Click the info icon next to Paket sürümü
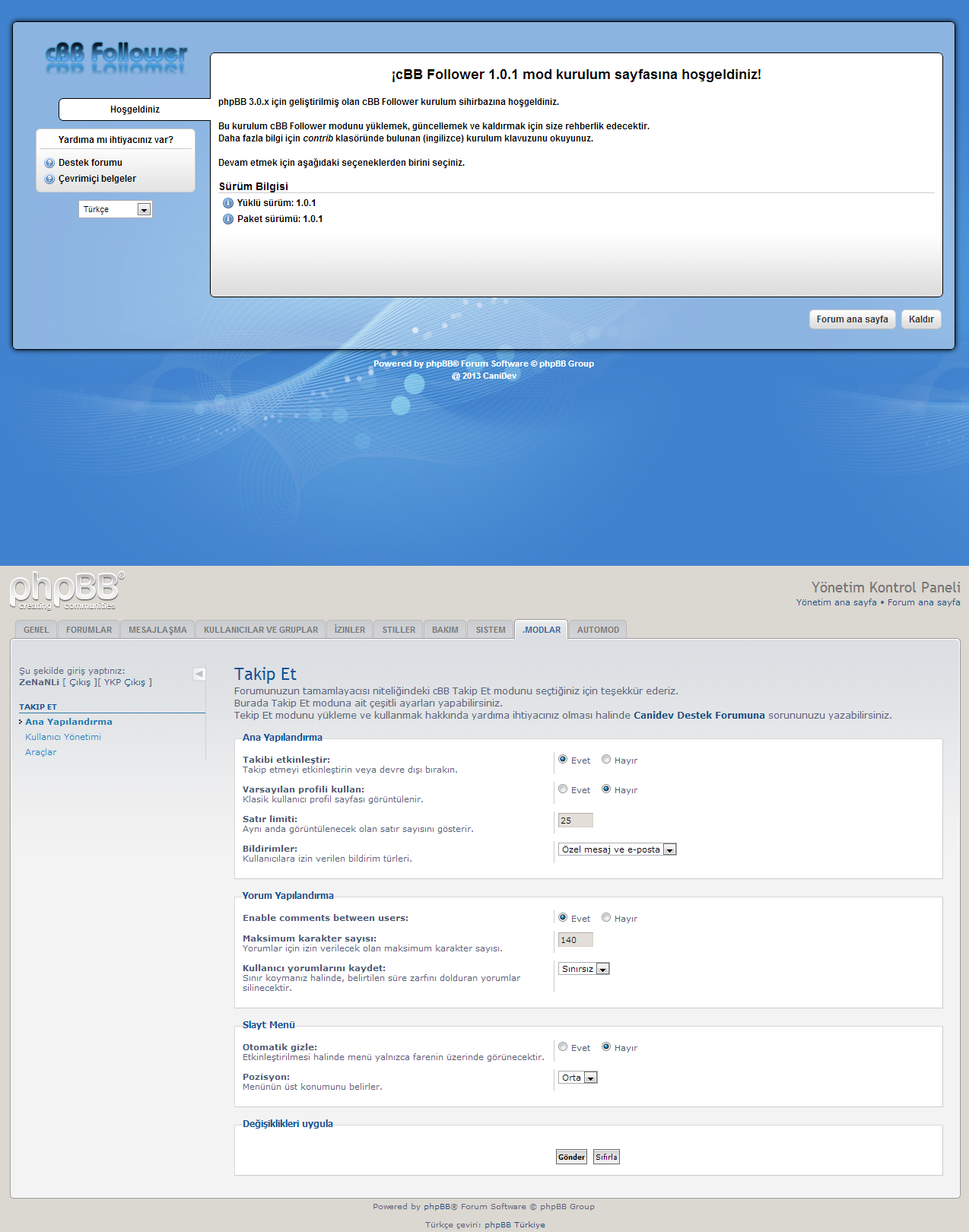 coord(227,219)
